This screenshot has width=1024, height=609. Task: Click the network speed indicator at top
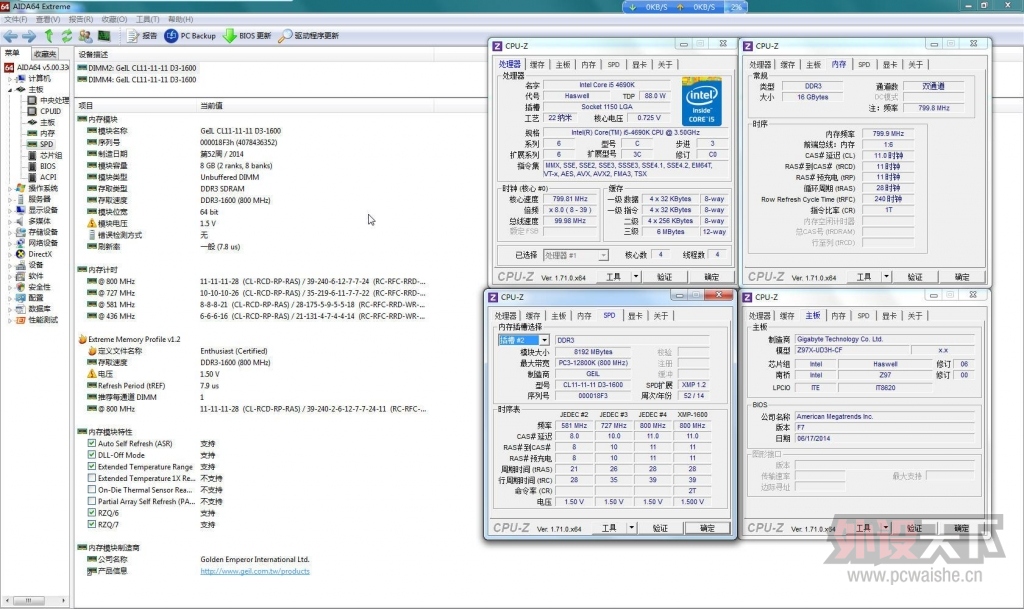click(684, 7)
